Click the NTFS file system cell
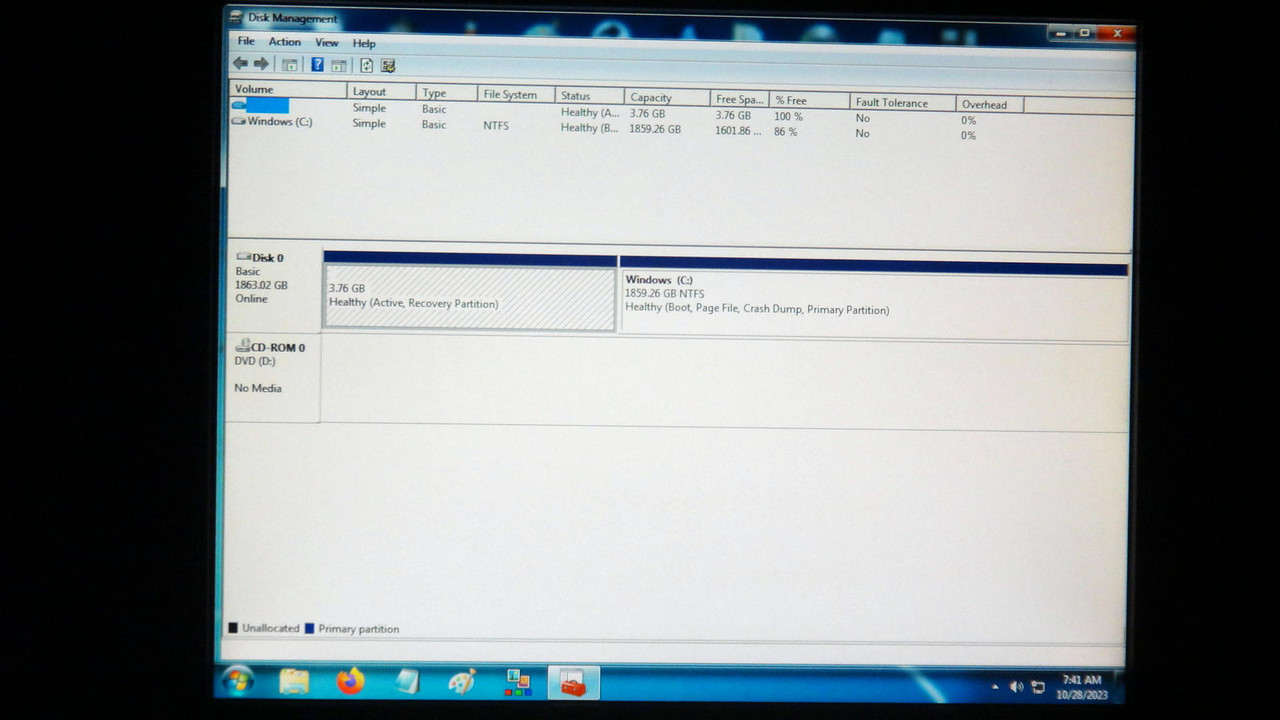 (x=496, y=126)
